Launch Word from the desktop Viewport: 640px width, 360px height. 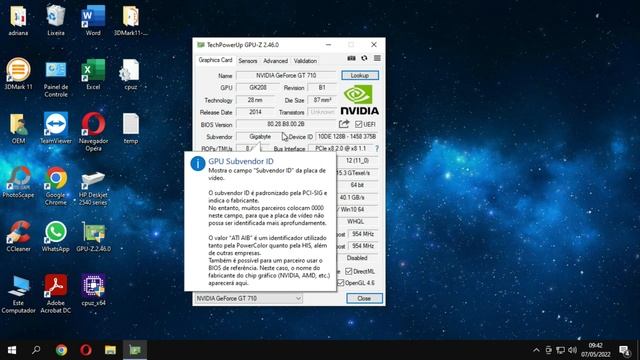click(93, 20)
